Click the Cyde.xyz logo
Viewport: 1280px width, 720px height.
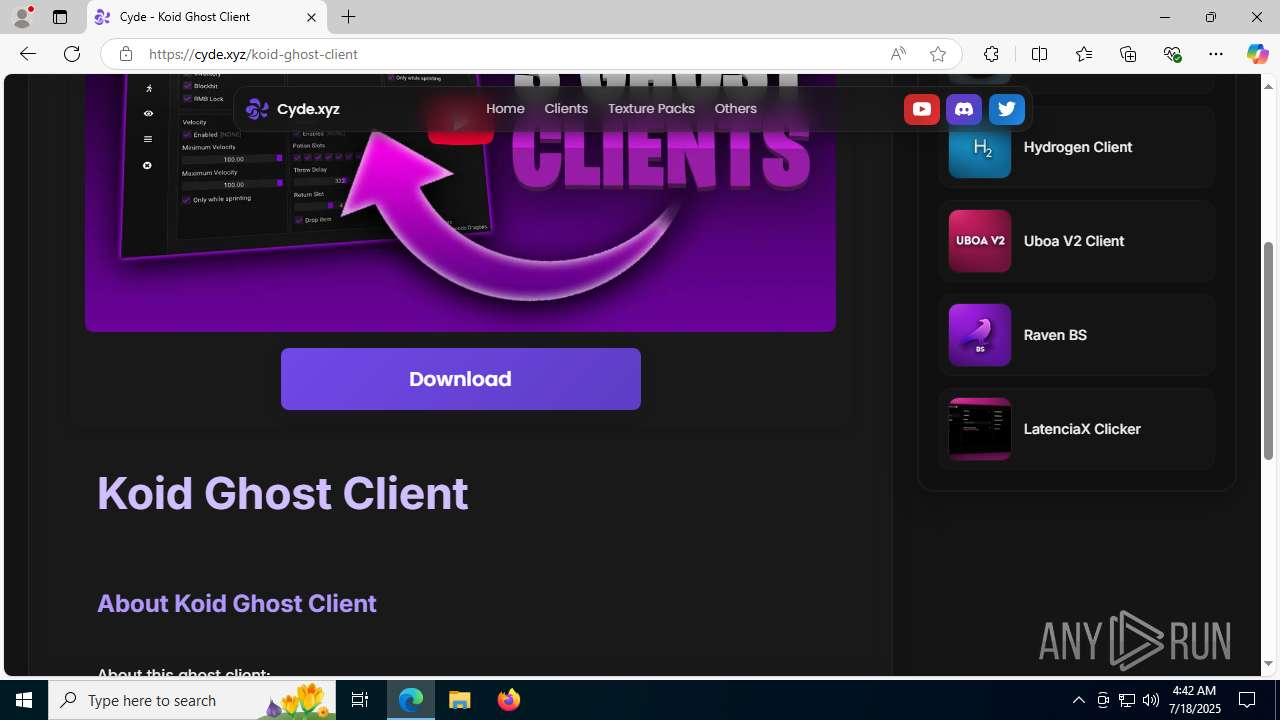[293, 109]
